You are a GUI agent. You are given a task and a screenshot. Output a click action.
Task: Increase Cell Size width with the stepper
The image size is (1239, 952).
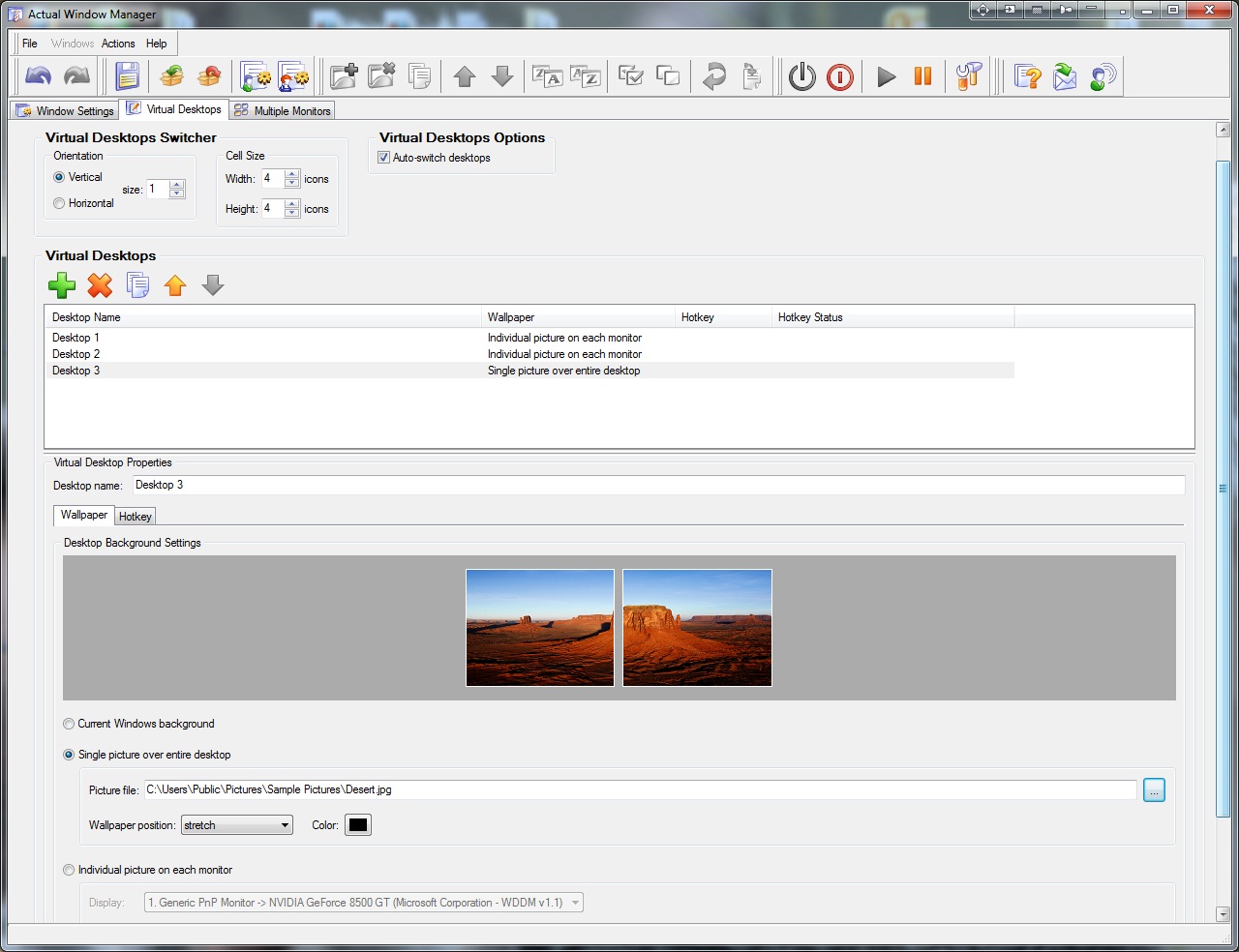tap(291, 174)
